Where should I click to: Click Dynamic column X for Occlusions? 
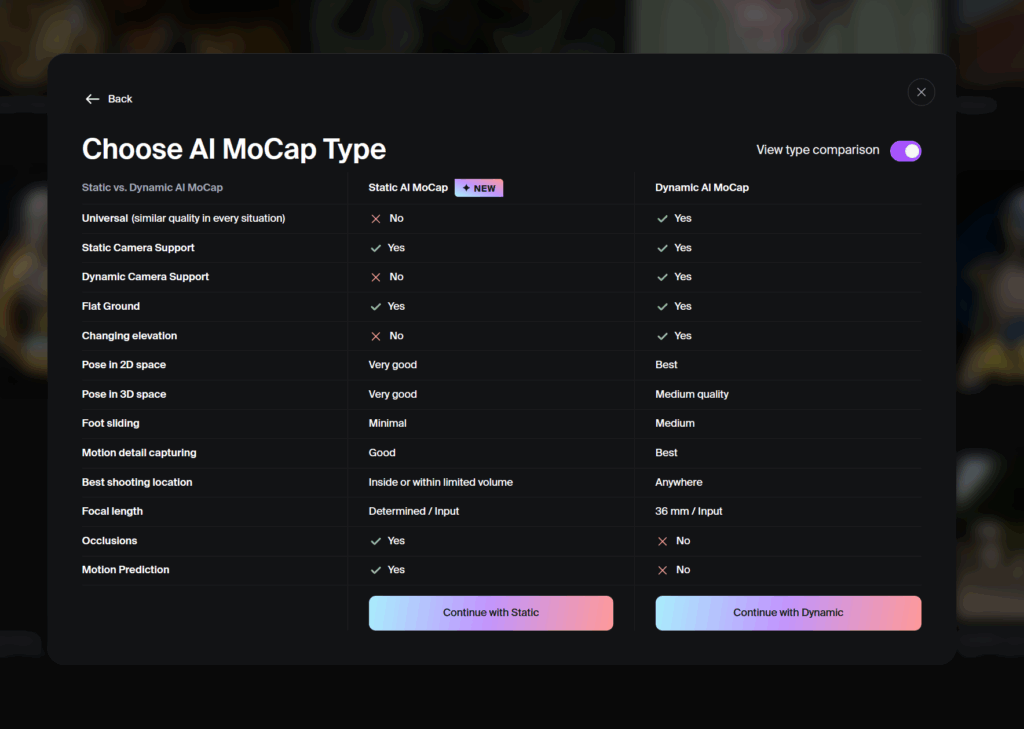pos(662,541)
